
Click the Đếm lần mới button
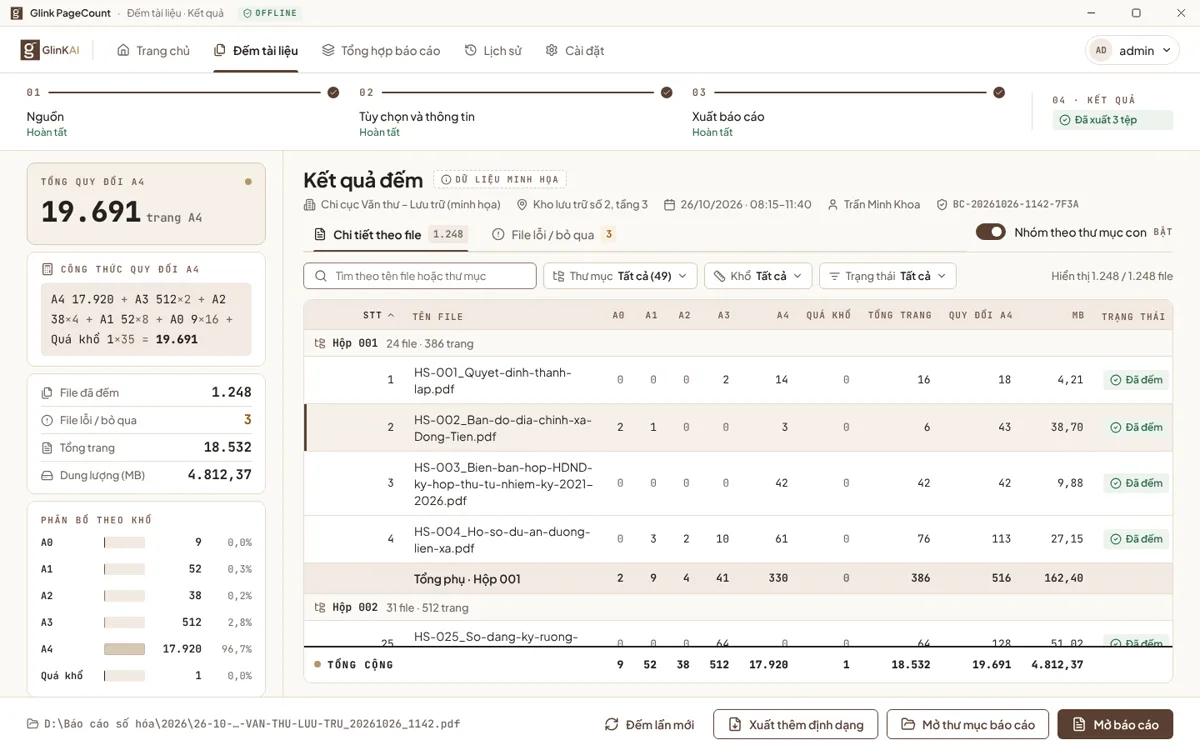click(649, 724)
